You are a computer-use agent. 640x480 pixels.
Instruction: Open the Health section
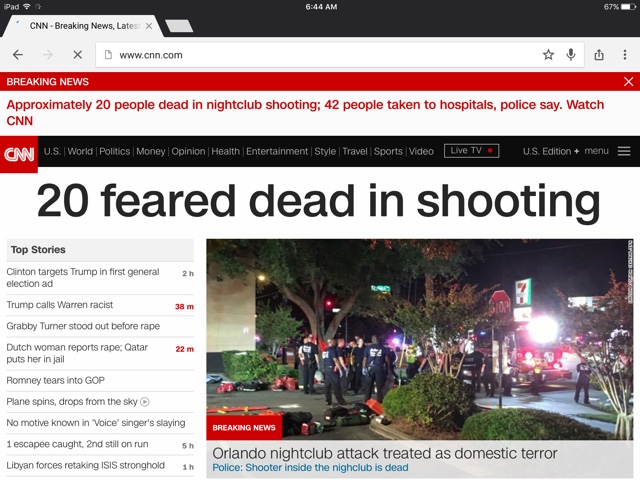point(226,151)
